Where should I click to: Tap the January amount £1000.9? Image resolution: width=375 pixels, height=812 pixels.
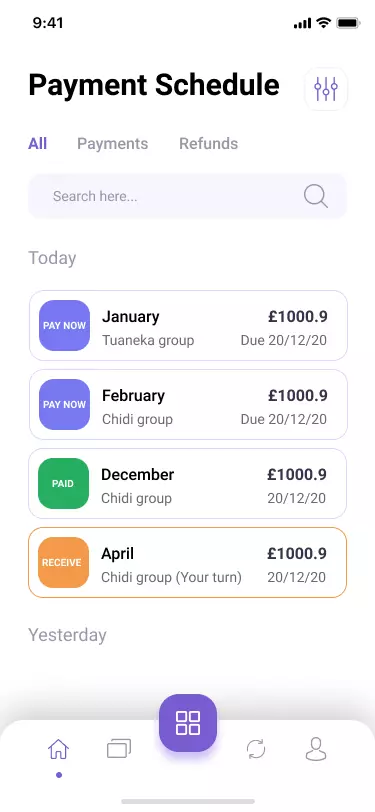coord(298,316)
